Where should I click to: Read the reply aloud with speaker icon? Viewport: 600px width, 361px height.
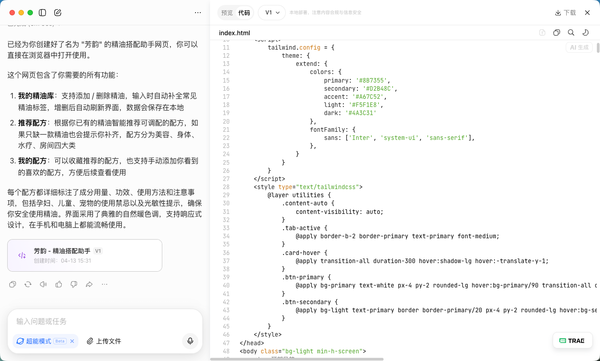pos(43,284)
